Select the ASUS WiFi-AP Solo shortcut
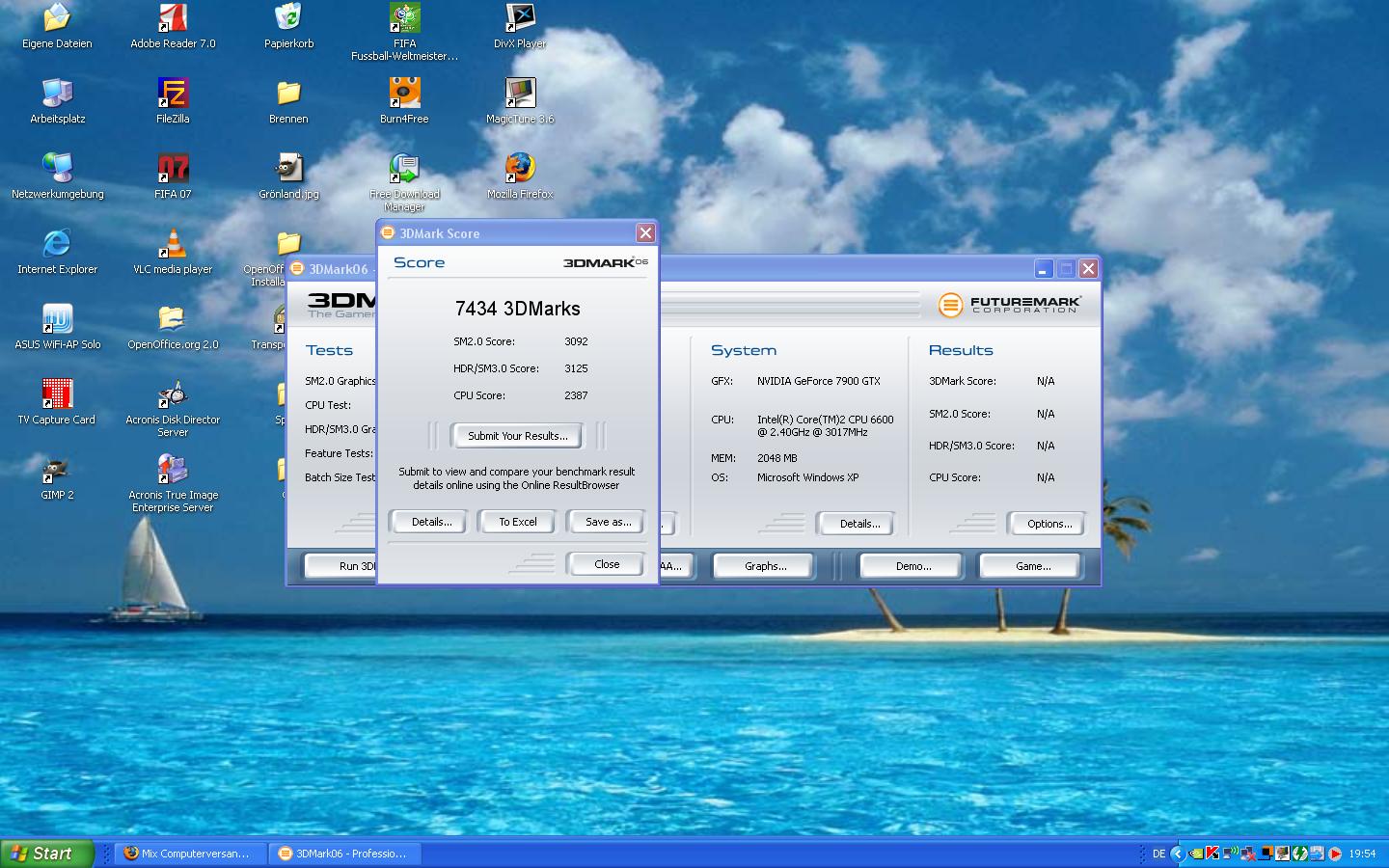The image size is (1389, 868). click(57, 328)
